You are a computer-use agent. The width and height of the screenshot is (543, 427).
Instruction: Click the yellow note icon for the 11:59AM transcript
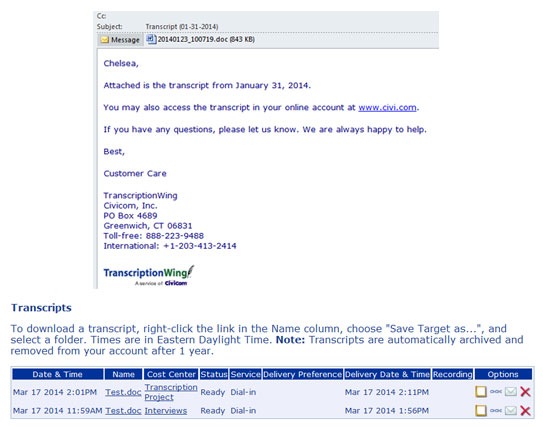481,410
